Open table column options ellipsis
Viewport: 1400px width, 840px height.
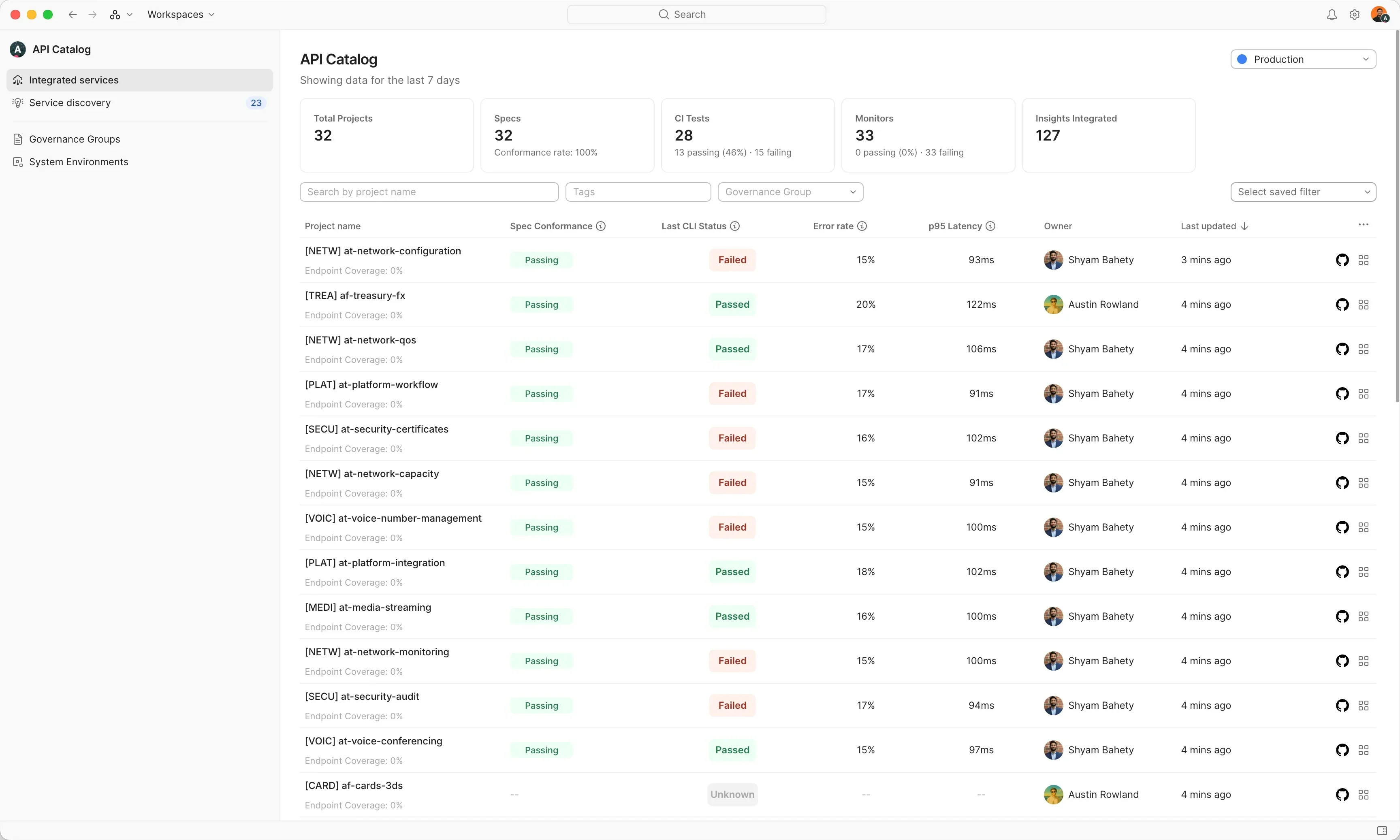tap(1363, 225)
